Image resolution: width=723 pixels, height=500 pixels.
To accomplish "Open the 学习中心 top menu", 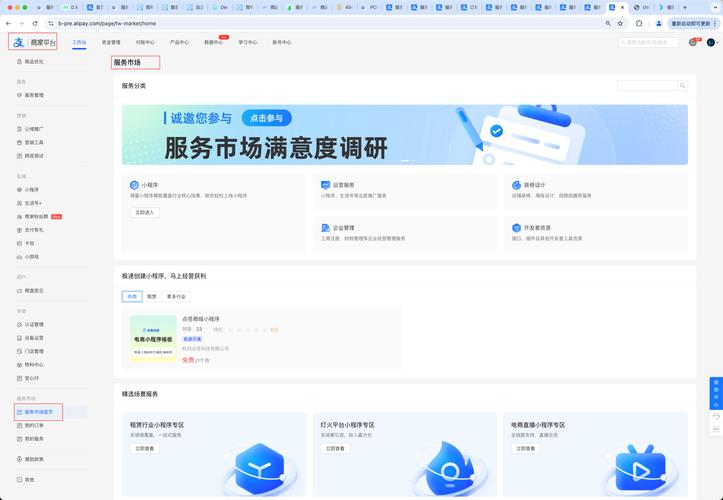I will [x=248, y=42].
